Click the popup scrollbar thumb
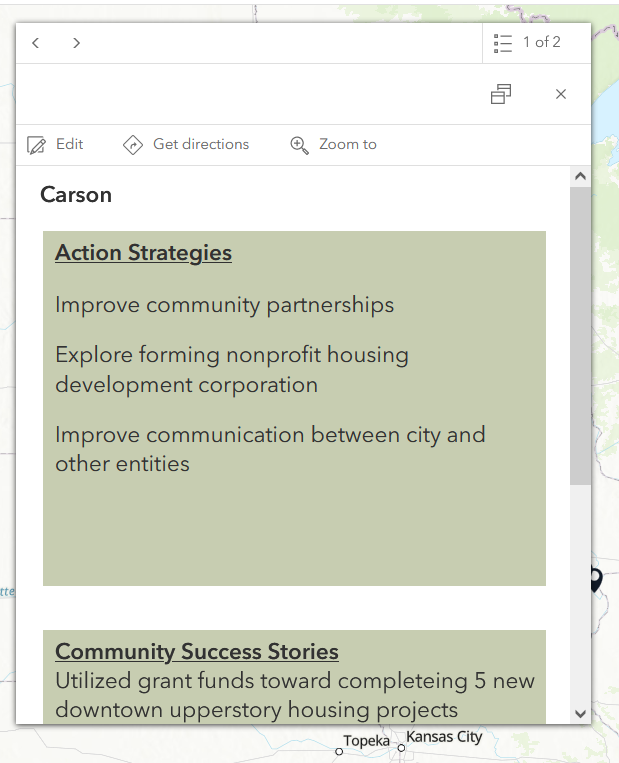 pos(580,335)
